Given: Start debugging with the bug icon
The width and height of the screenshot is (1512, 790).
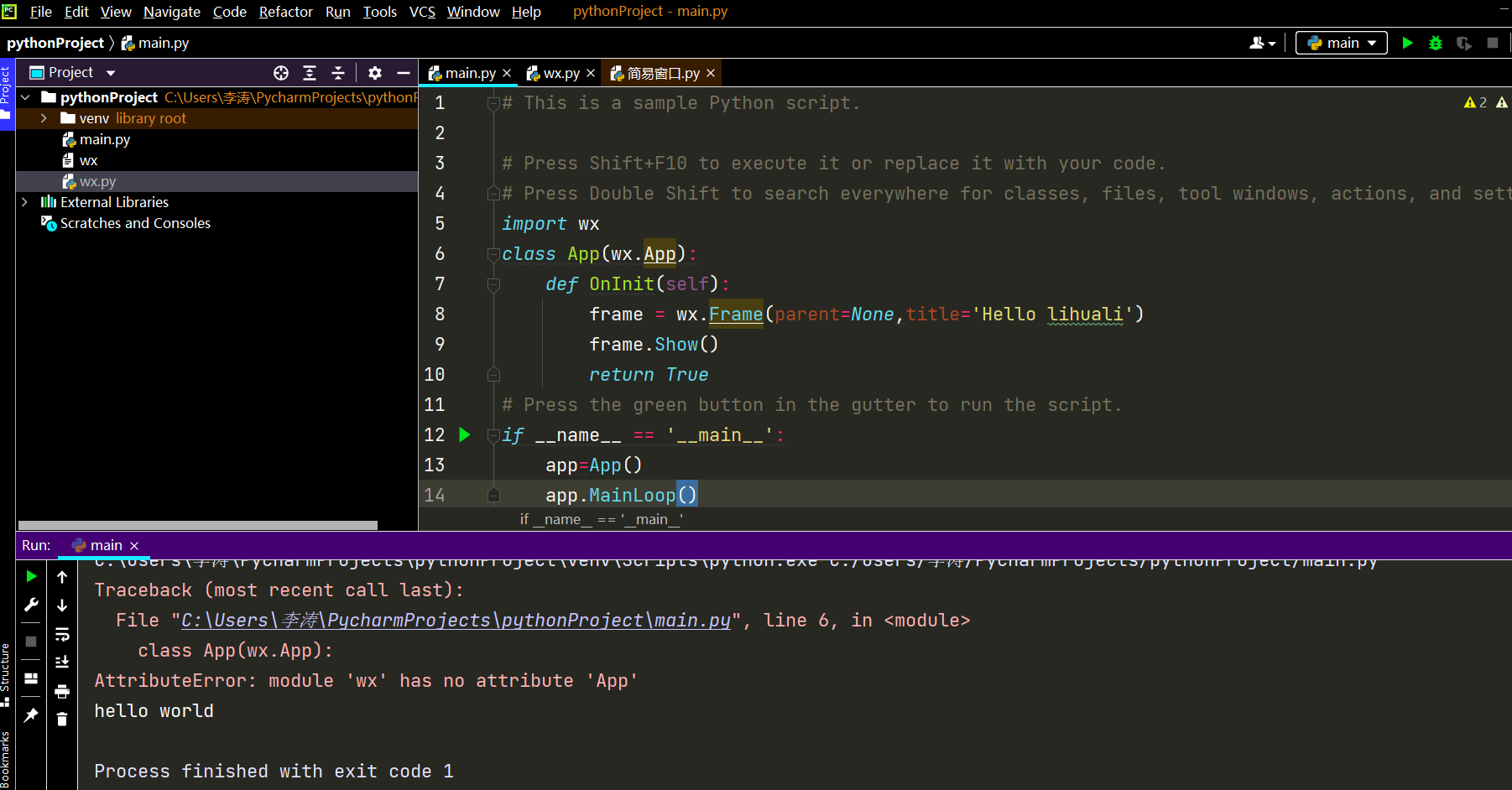Looking at the screenshot, I should coord(1436,43).
